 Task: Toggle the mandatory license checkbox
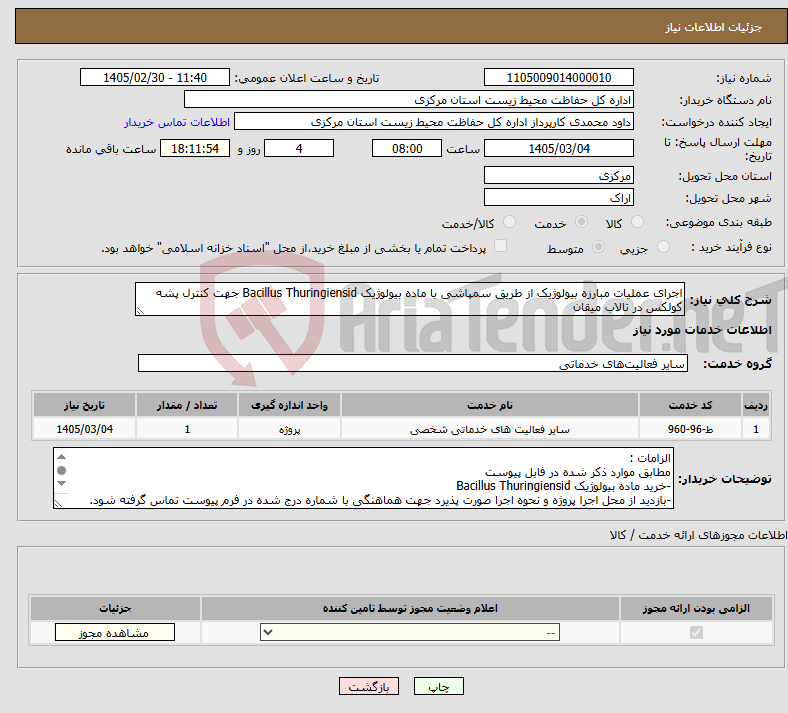(x=696, y=632)
